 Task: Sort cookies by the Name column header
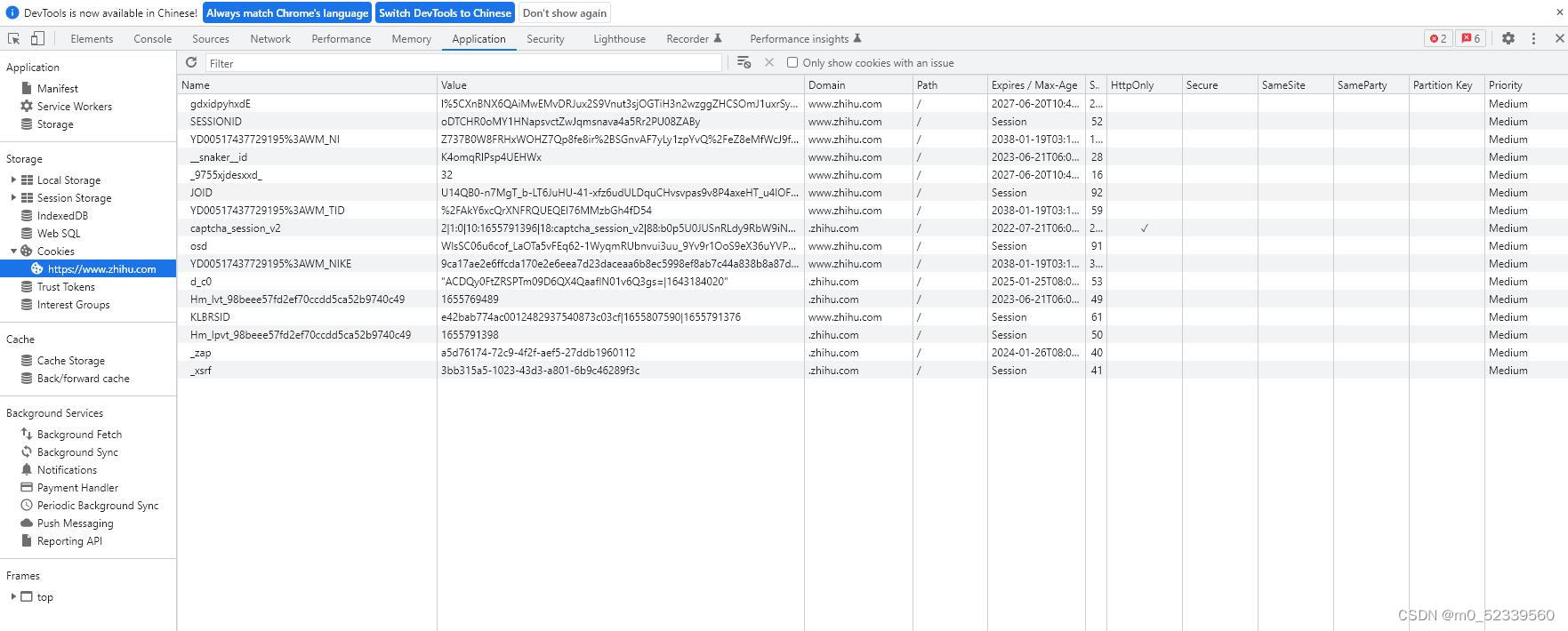pos(307,84)
